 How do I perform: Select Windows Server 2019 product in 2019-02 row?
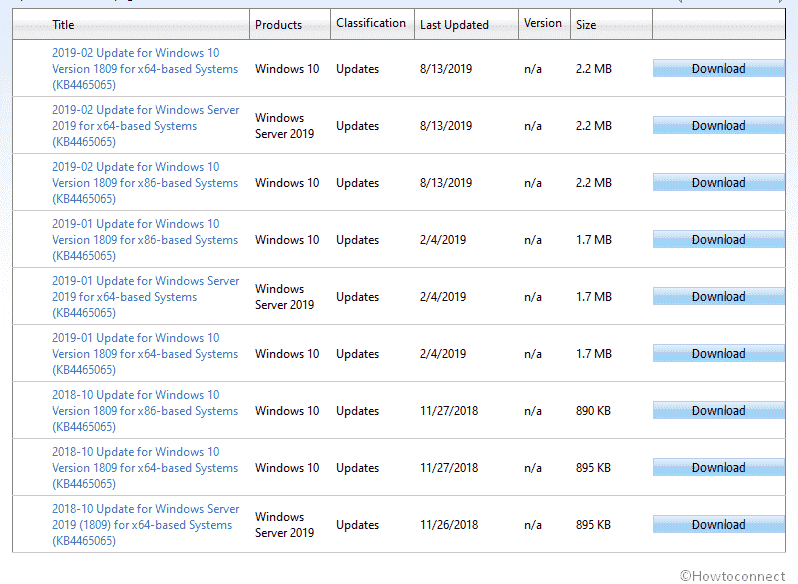click(284, 126)
